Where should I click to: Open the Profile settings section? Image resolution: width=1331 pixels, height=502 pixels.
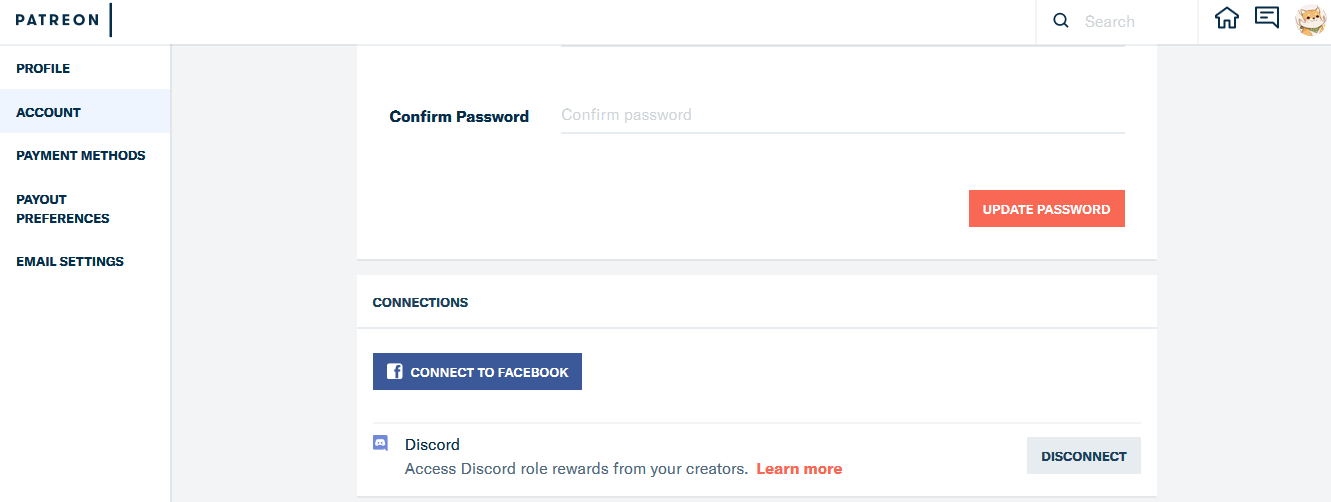click(43, 69)
